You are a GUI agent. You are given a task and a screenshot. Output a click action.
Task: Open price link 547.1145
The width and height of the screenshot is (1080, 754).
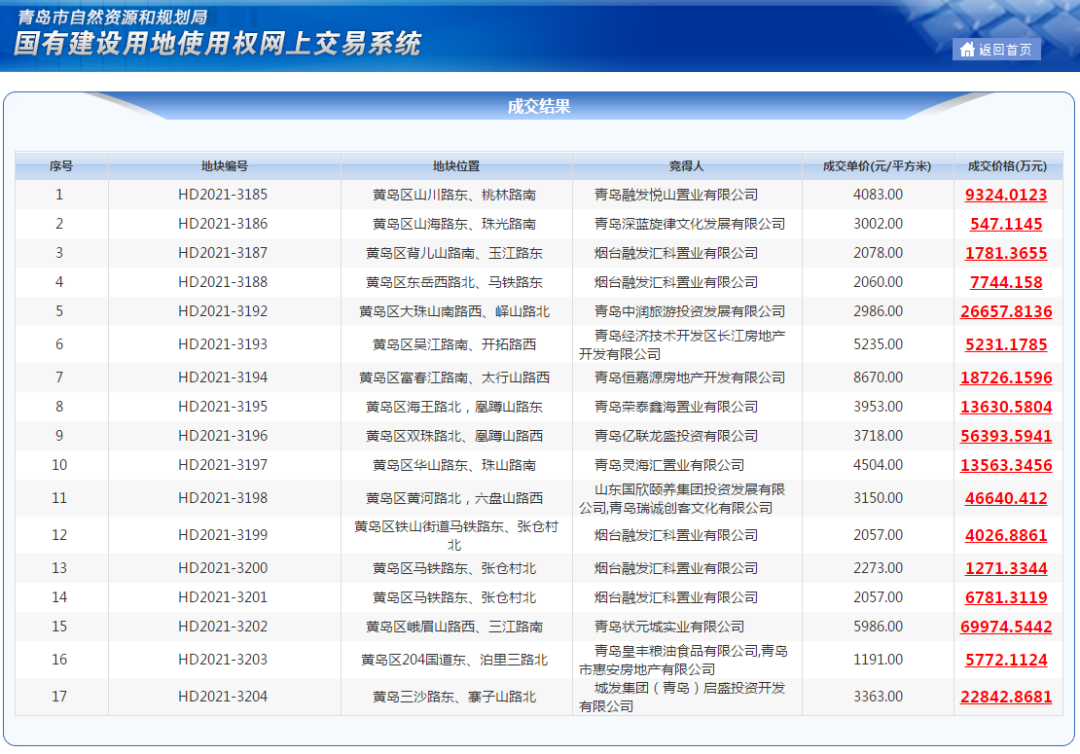coord(1006,224)
